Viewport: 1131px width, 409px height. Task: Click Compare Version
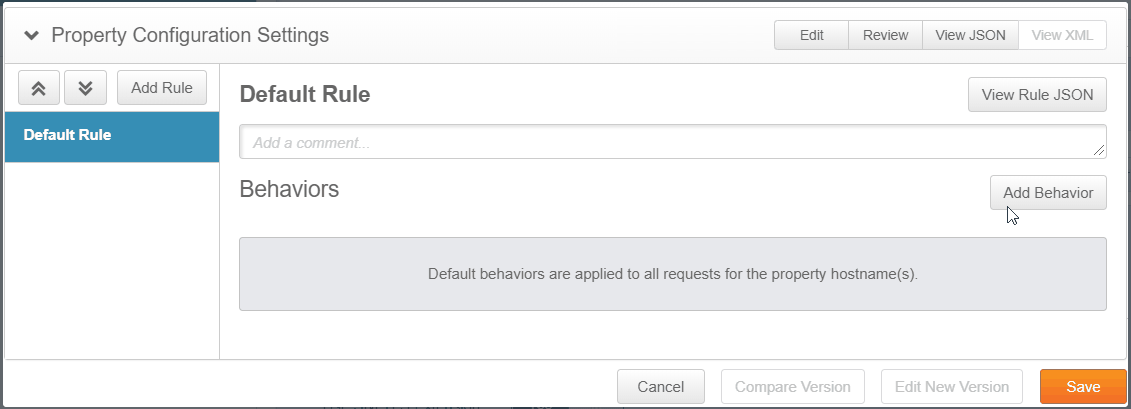[792, 387]
